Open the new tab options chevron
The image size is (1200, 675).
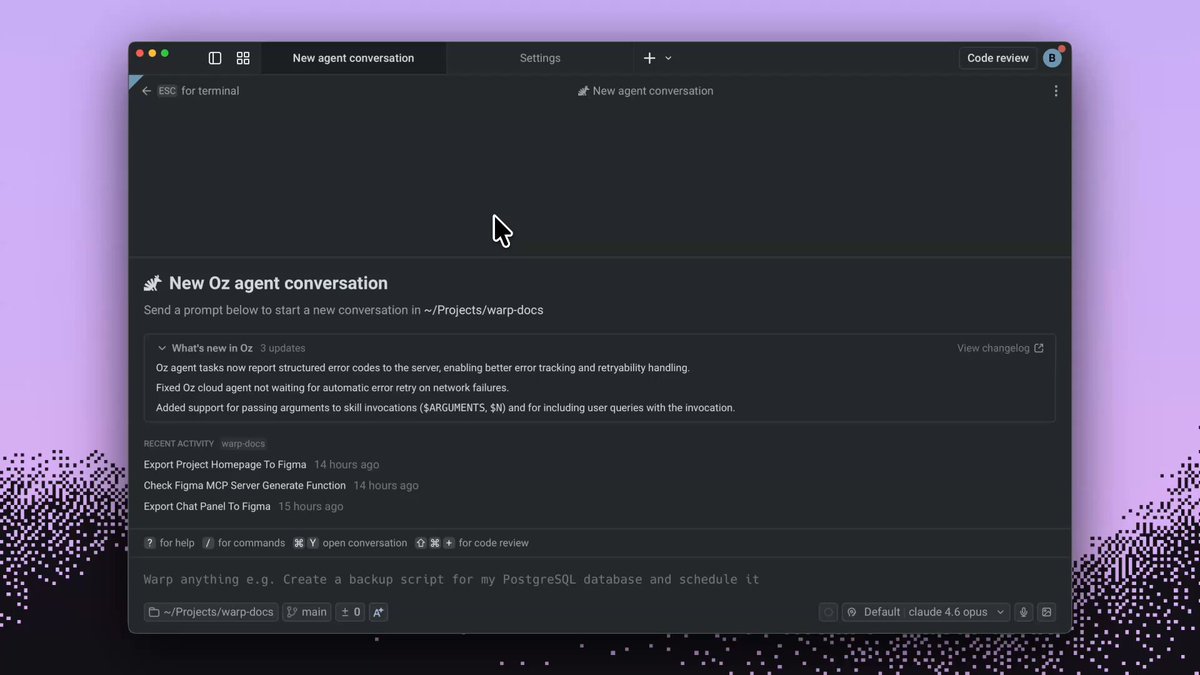668,58
